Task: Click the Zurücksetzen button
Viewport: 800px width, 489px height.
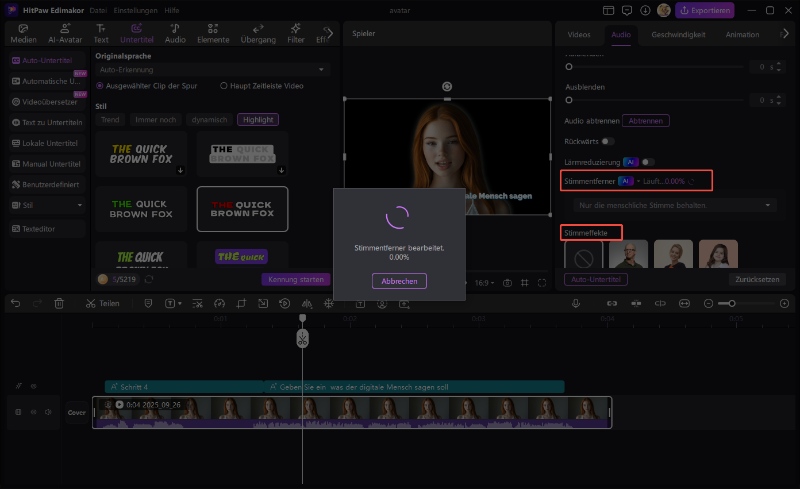Action: click(x=757, y=280)
